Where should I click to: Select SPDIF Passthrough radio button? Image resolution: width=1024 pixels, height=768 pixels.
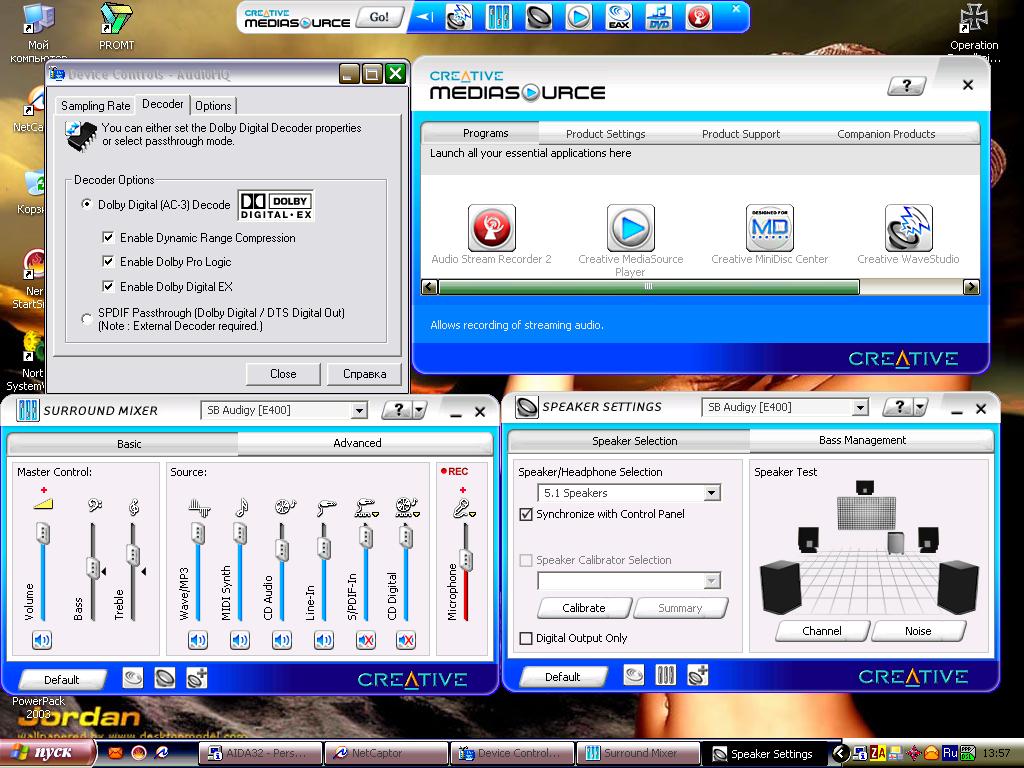pos(86,319)
